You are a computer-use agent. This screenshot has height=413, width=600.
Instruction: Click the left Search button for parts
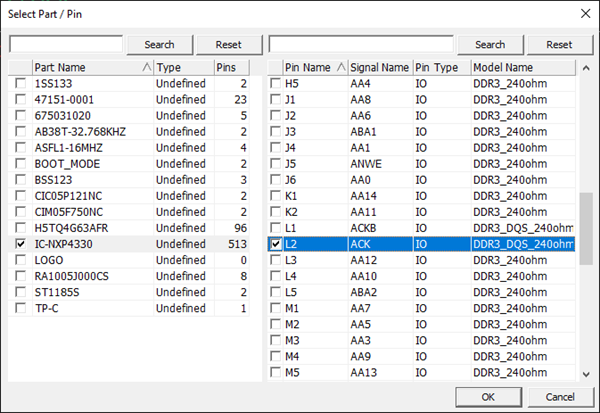(159, 45)
